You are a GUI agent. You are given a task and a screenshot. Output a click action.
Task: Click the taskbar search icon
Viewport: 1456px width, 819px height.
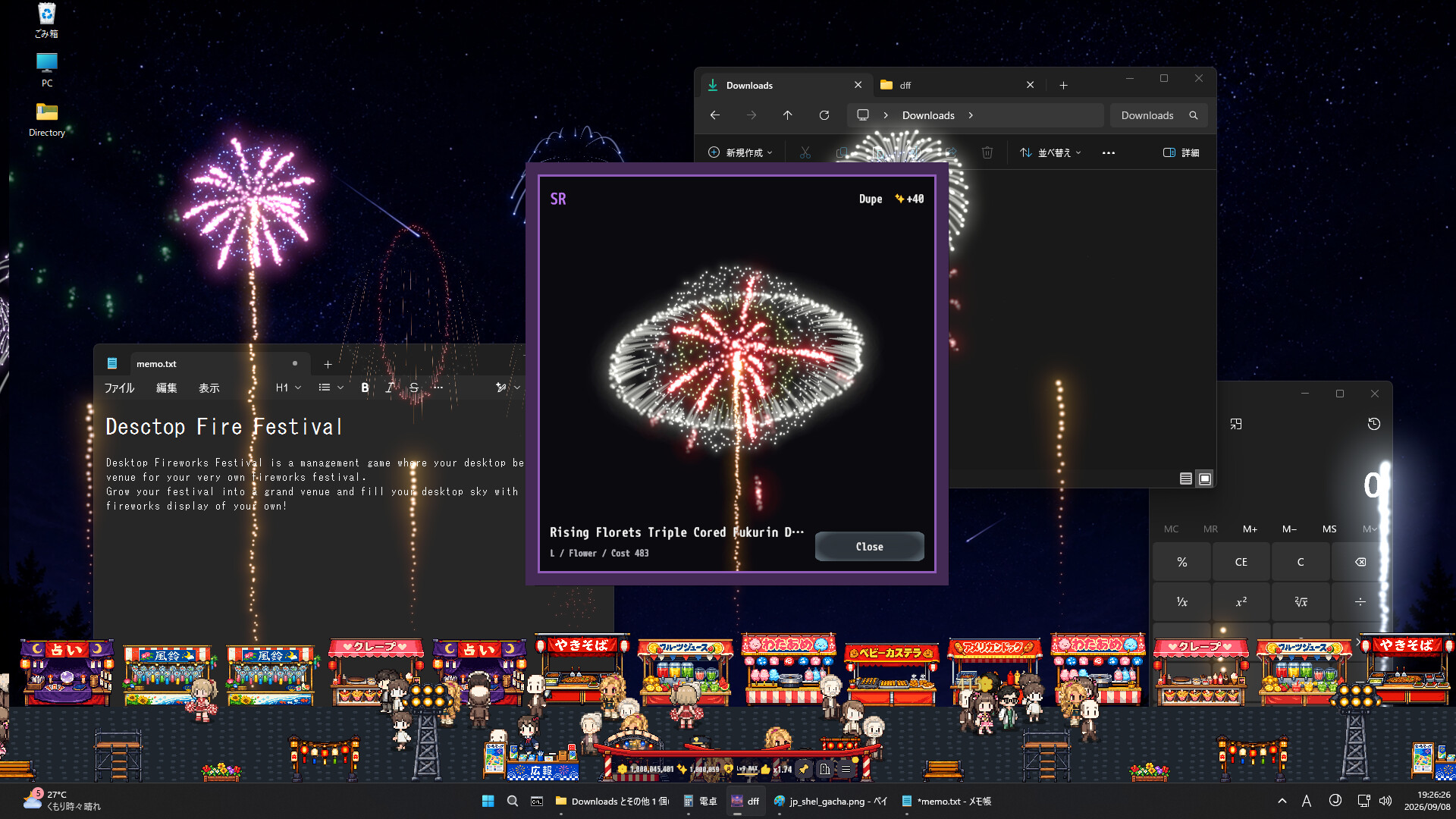pyautogui.click(x=513, y=801)
